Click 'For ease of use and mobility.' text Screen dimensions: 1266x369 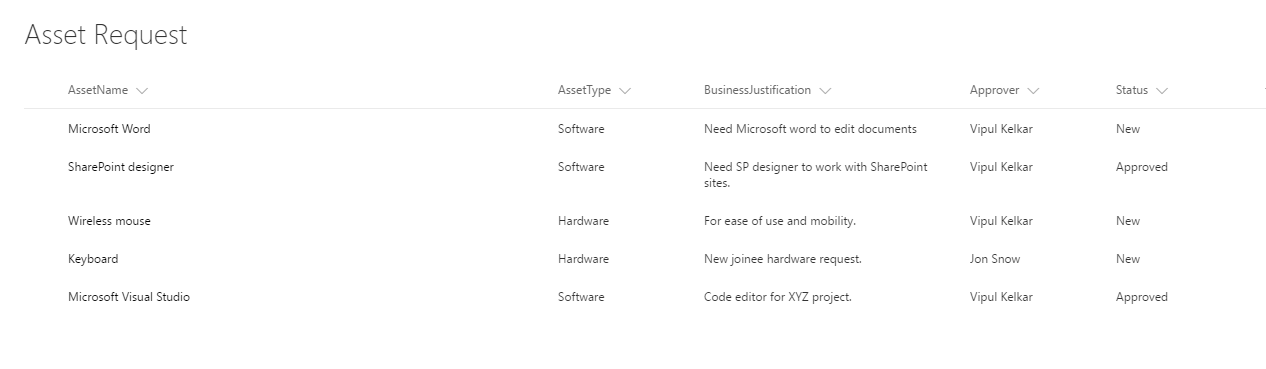pyautogui.click(x=780, y=221)
